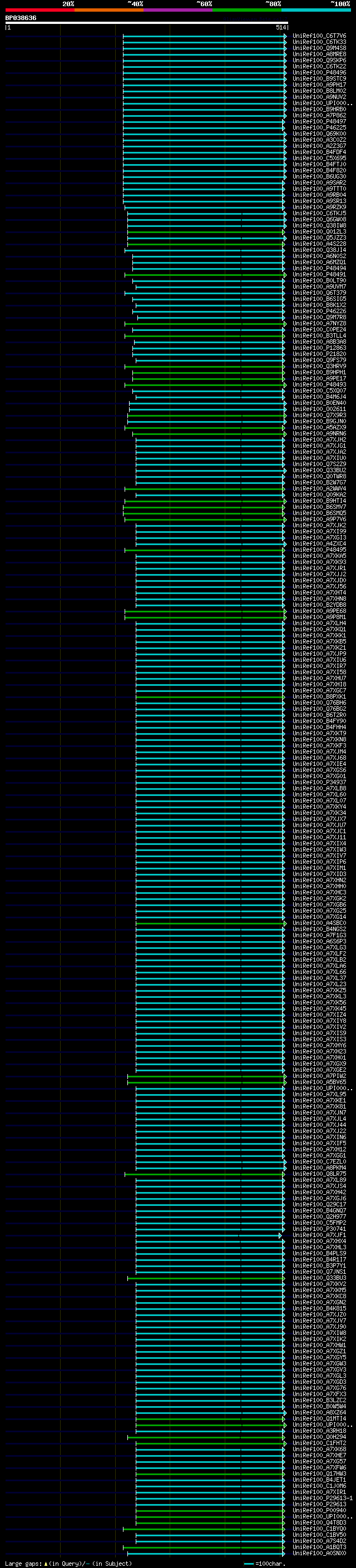Select hit label UniRef100_P48493
The width and height of the screenshot is (356, 1568).
319,385
